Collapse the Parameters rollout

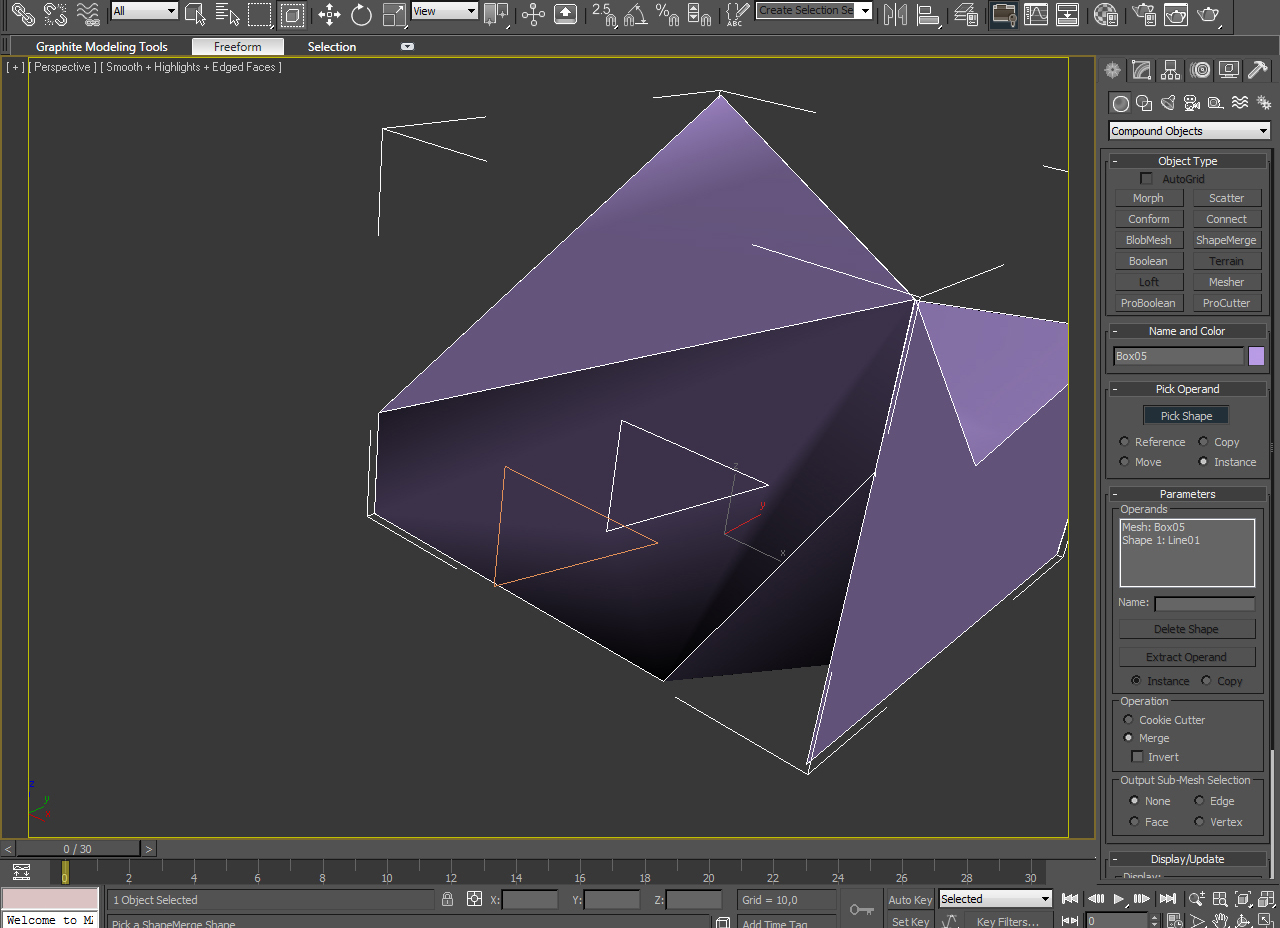1186,494
